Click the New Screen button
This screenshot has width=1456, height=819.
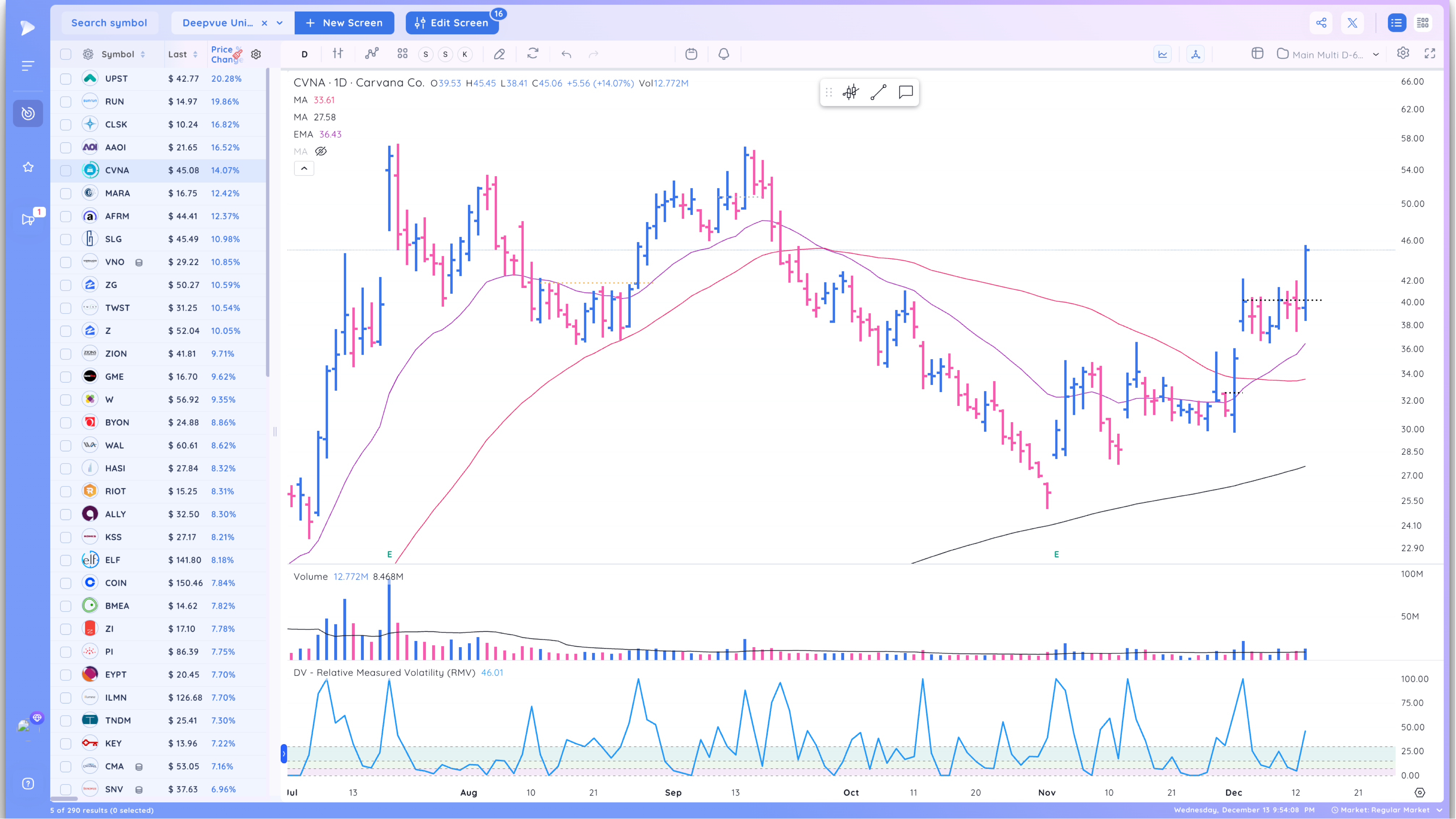click(x=344, y=23)
